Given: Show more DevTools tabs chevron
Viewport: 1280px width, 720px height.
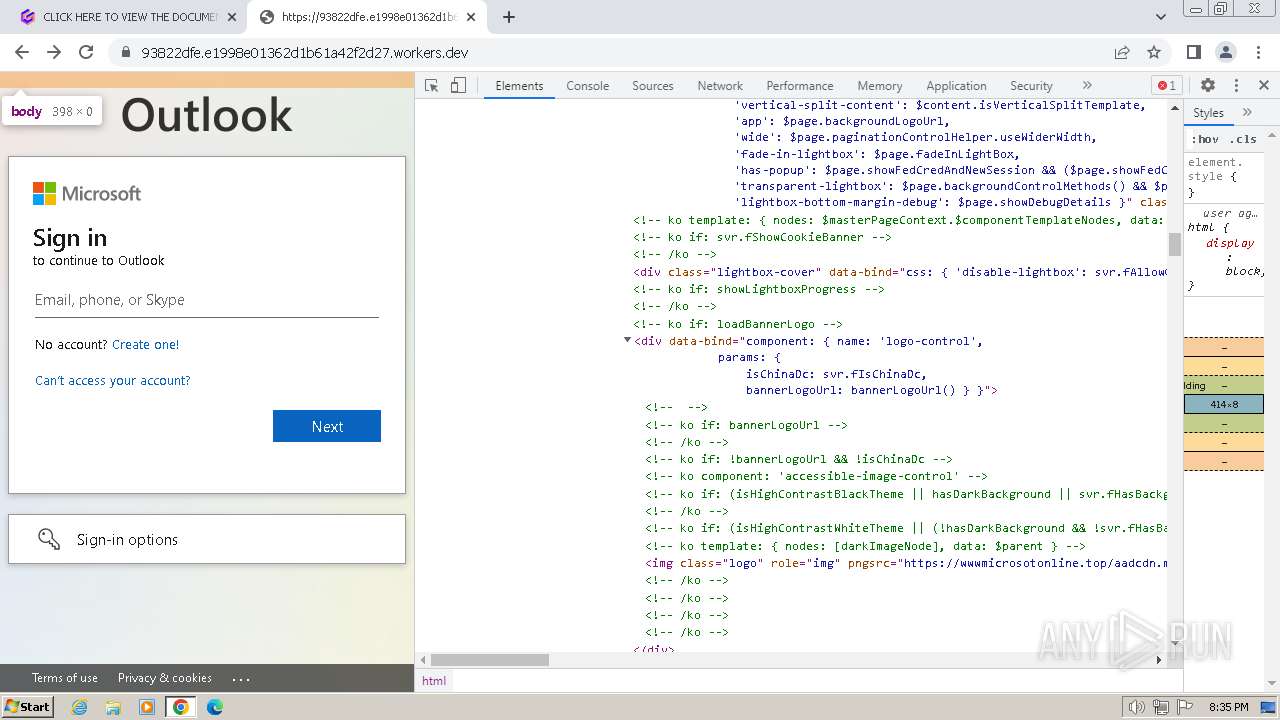Looking at the screenshot, I should (1087, 86).
